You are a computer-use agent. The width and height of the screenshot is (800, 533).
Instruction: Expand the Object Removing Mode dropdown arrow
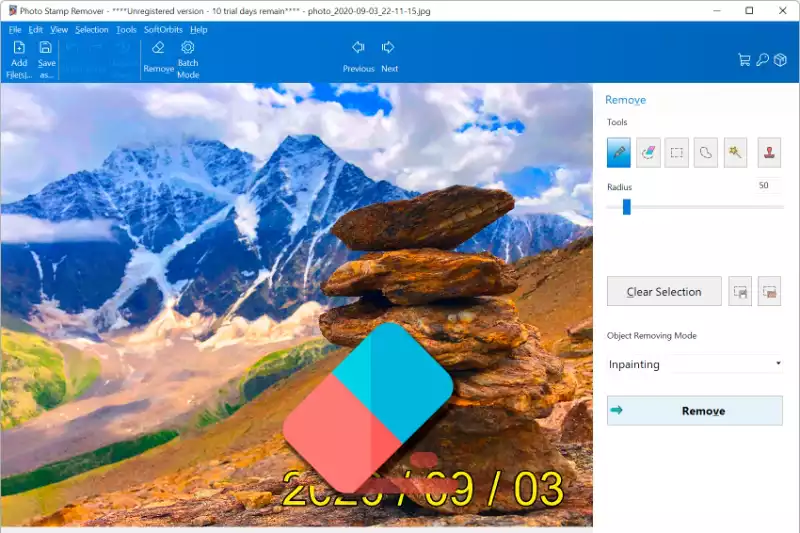click(x=778, y=363)
